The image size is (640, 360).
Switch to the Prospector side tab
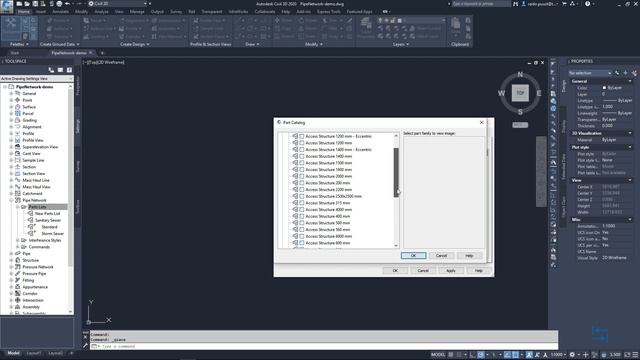(x=78, y=86)
